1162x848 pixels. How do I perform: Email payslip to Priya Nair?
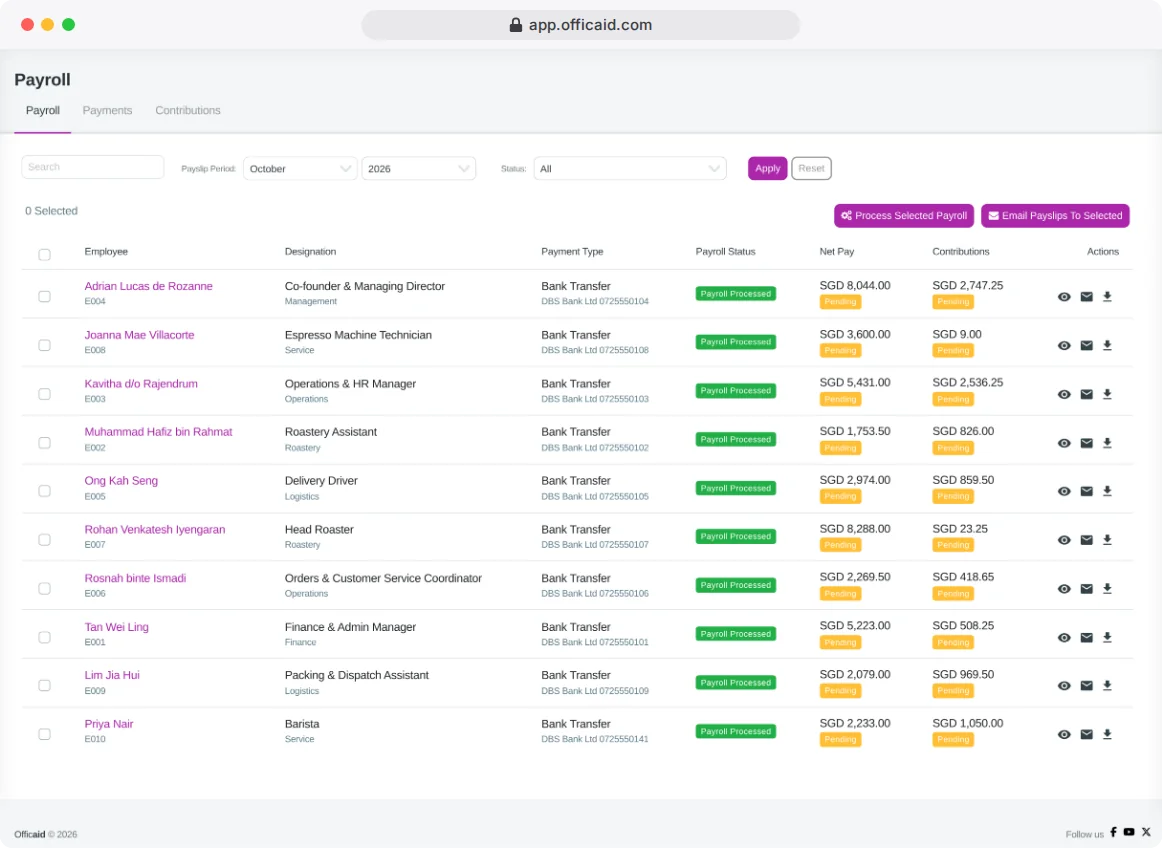pyautogui.click(x=1086, y=735)
